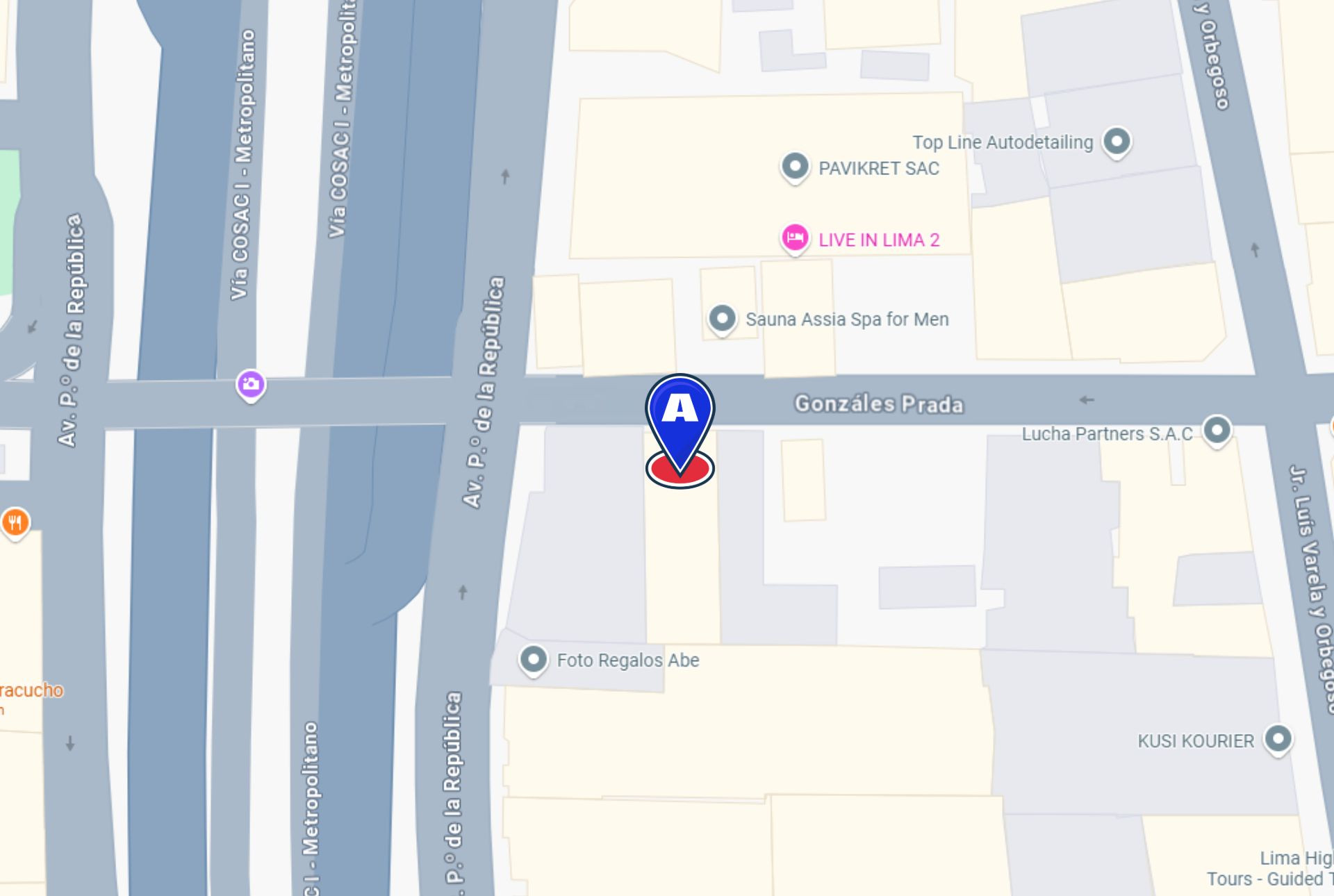
Task: Open the Top Line Autodetailing text label
Action: [x=1003, y=142]
